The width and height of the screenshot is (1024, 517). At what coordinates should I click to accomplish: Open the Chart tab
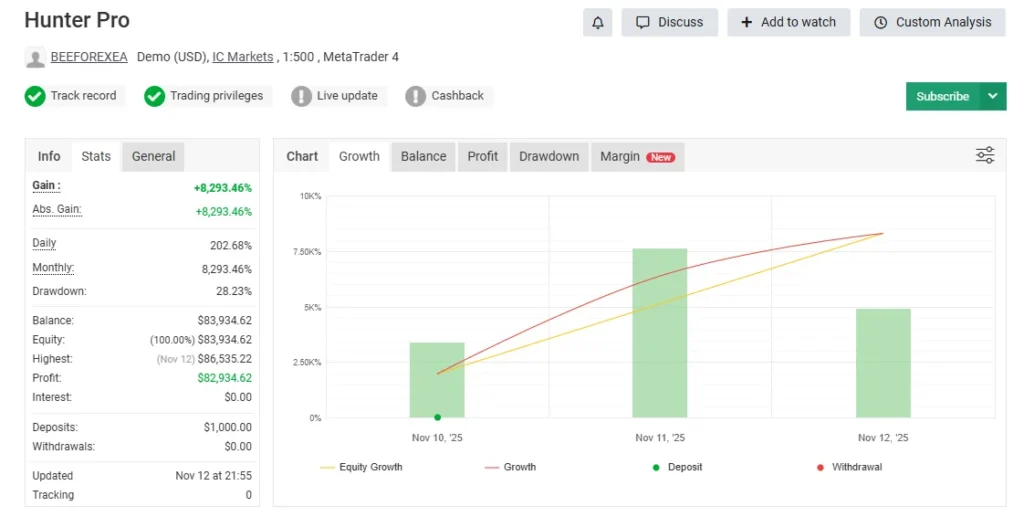302,157
